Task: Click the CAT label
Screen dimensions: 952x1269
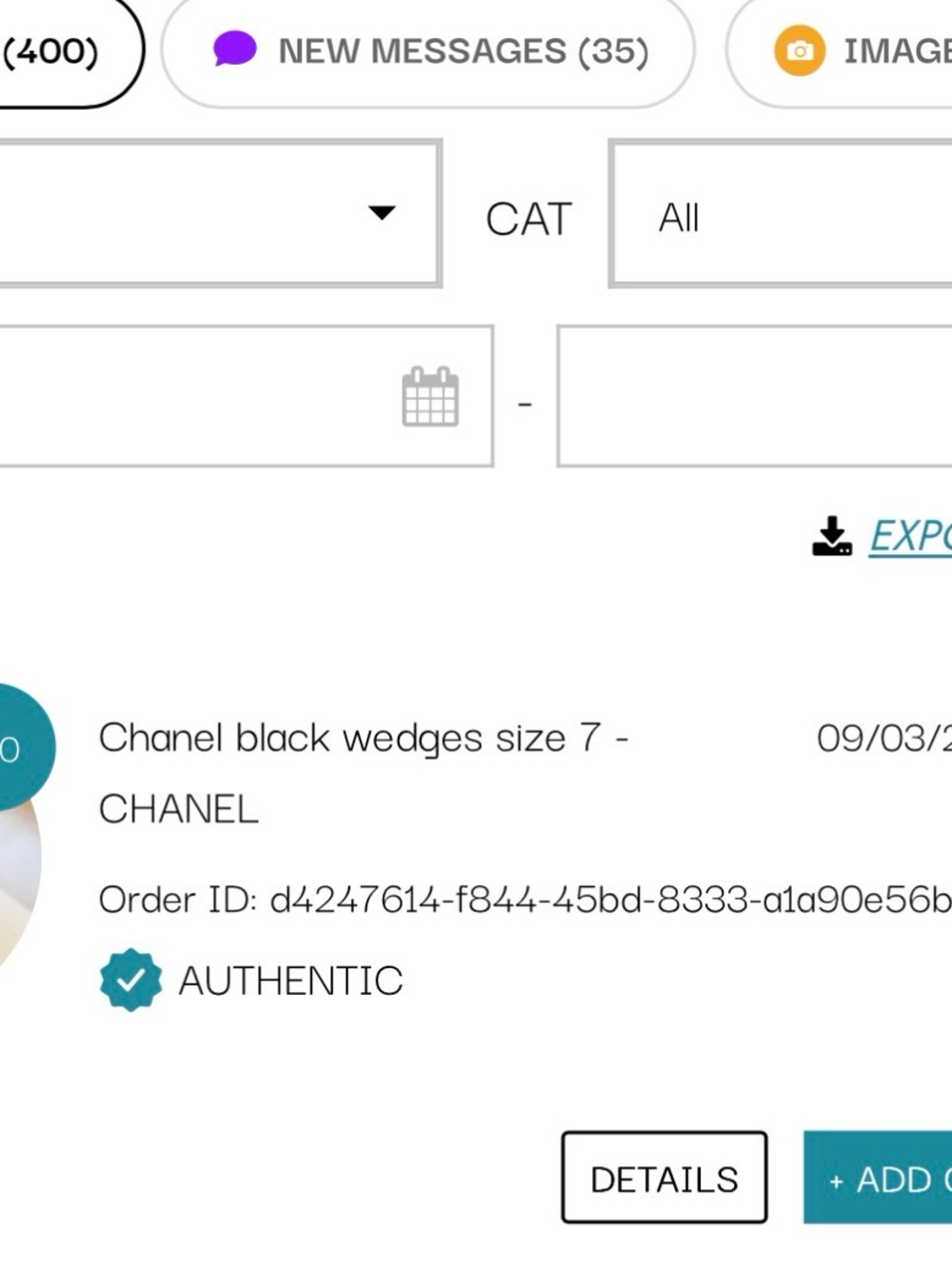Action: 528,219
